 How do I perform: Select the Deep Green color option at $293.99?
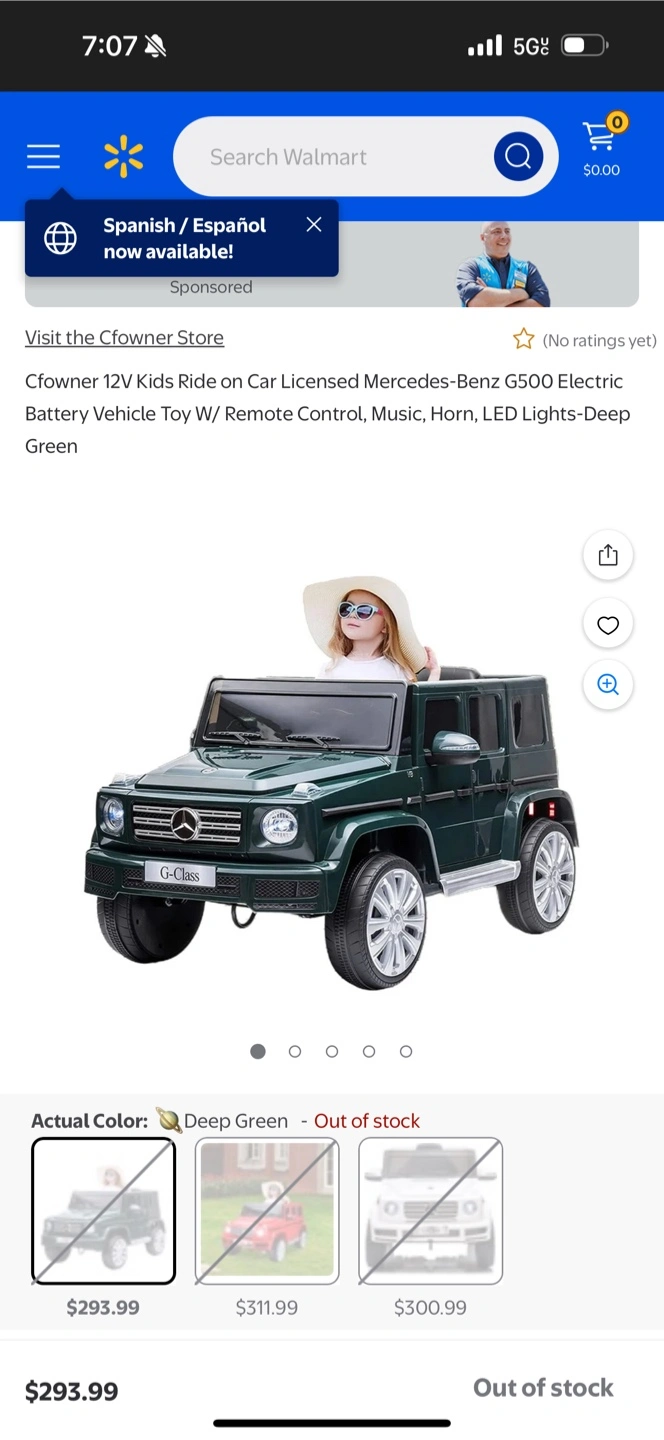(x=104, y=1211)
